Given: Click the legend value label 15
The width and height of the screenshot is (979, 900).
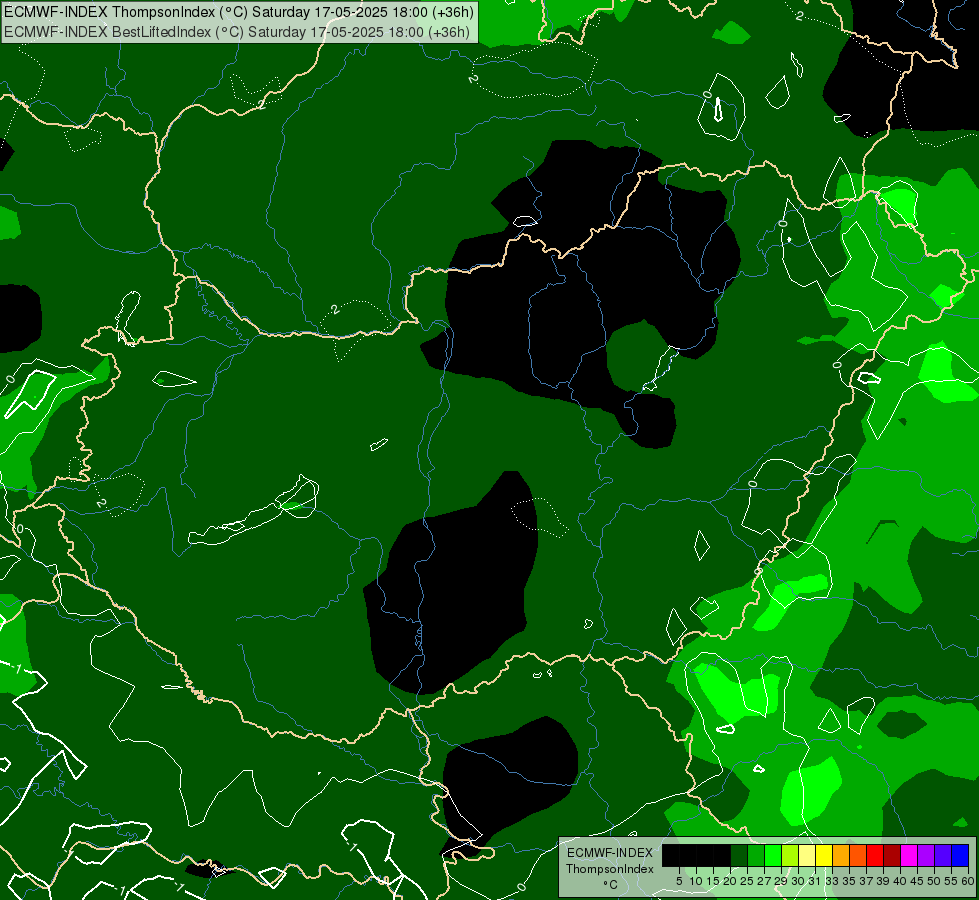Looking at the screenshot, I should pos(713,881).
